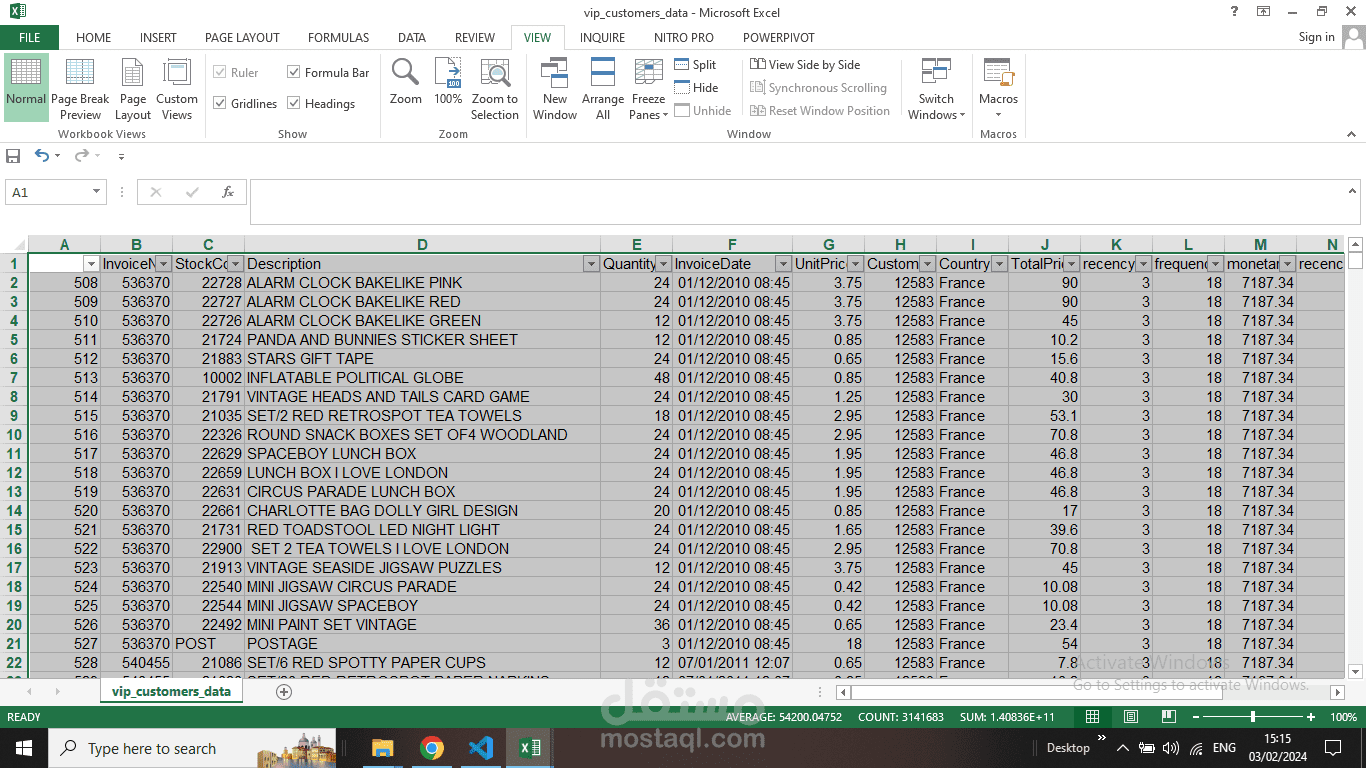Uncheck the Formula Bar checkbox

(x=294, y=73)
